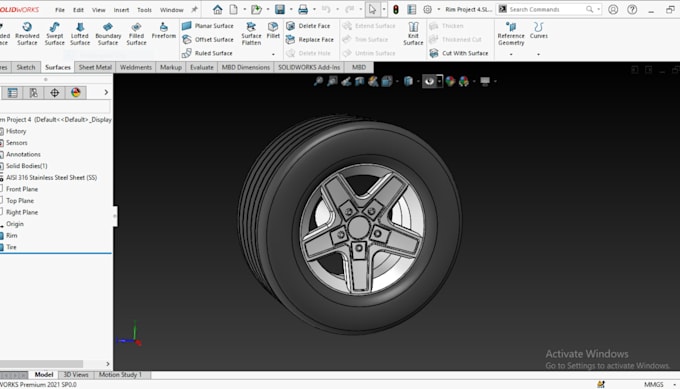Open the Surface Flatten tool
The image size is (680, 389).
[x=251, y=34]
